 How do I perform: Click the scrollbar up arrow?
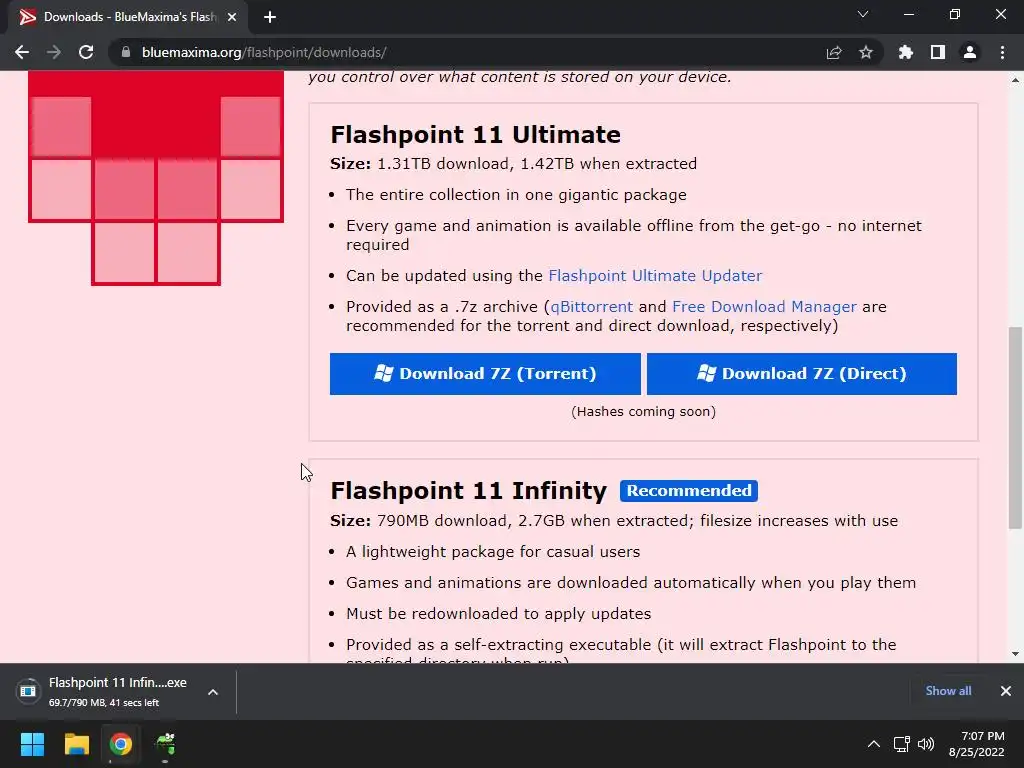click(1015, 80)
